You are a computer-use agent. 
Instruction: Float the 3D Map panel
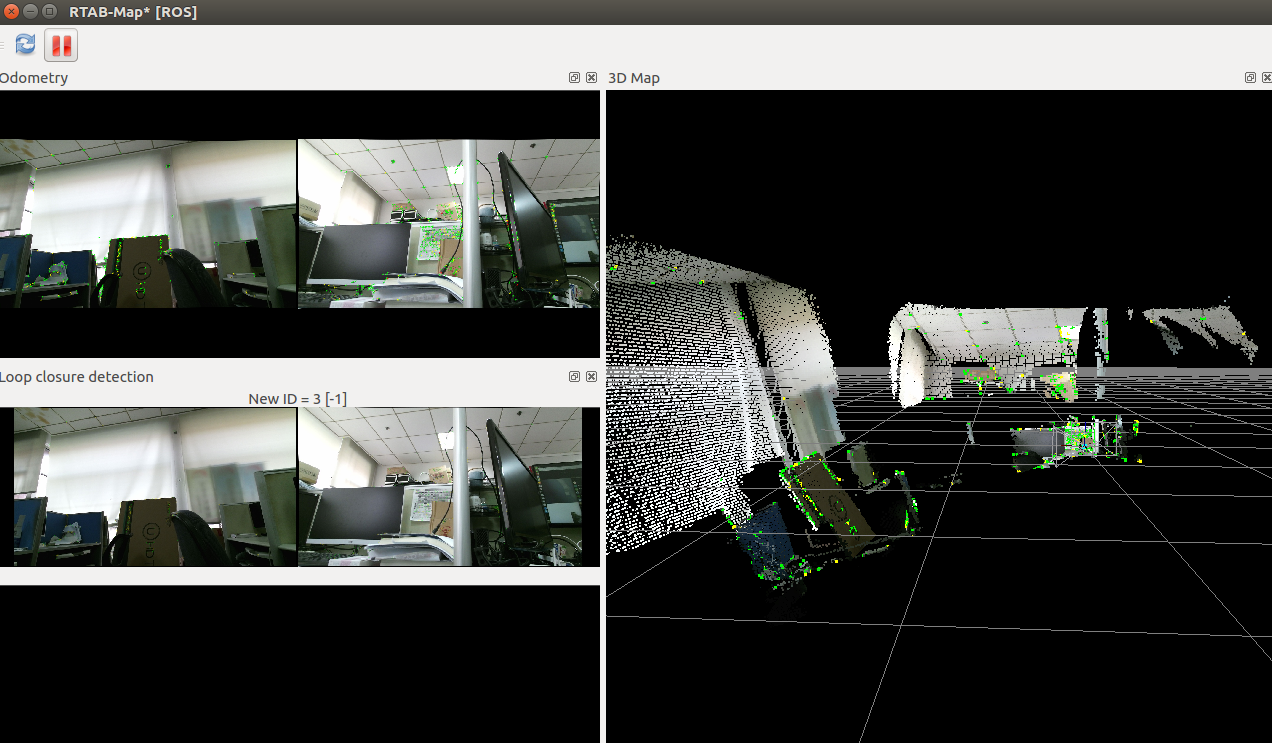(x=1249, y=78)
